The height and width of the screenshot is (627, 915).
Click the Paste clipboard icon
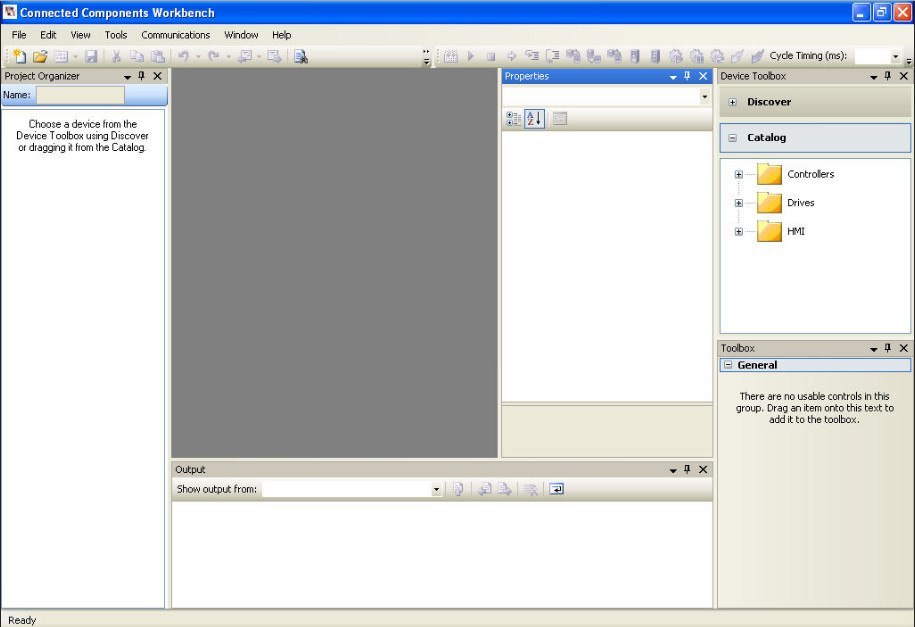(158, 56)
